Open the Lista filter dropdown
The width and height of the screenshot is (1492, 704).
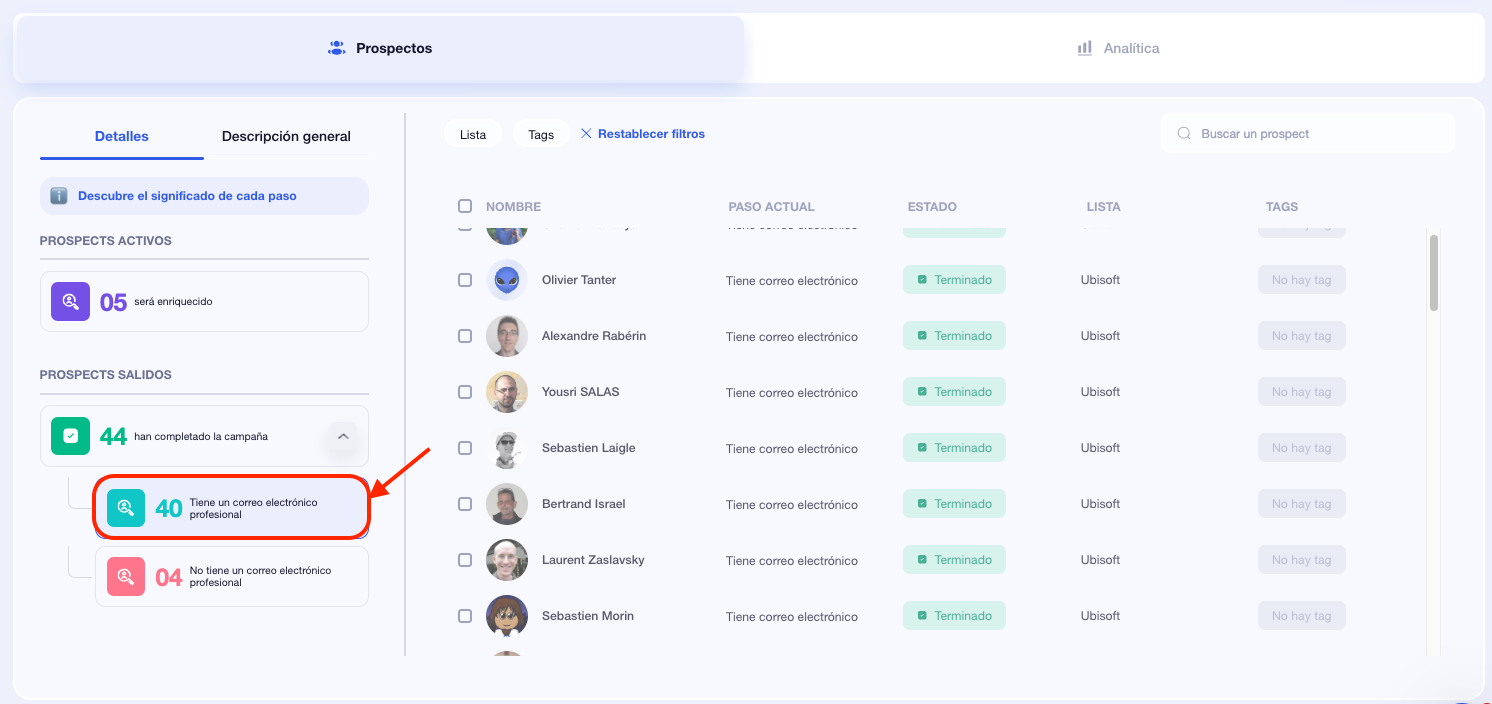[473, 134]
